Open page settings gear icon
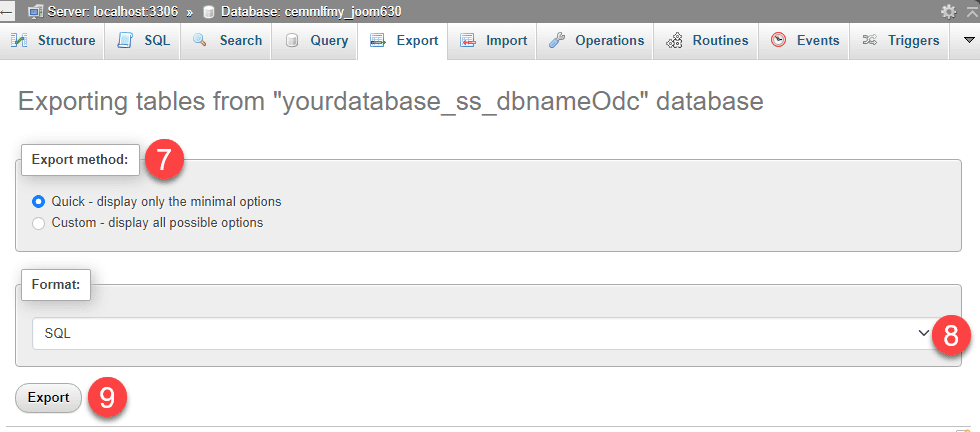 coord(948,11)
